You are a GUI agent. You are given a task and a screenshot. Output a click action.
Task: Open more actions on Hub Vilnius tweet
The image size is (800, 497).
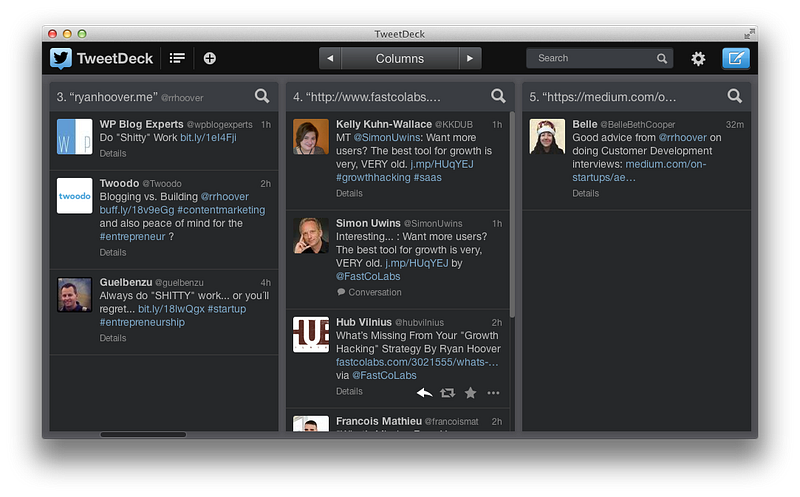493,392
